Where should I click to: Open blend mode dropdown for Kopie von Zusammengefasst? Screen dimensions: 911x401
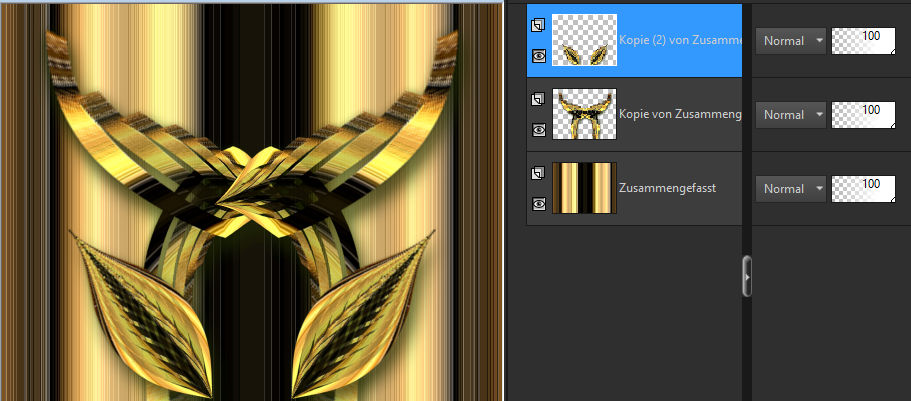point(790,115)
